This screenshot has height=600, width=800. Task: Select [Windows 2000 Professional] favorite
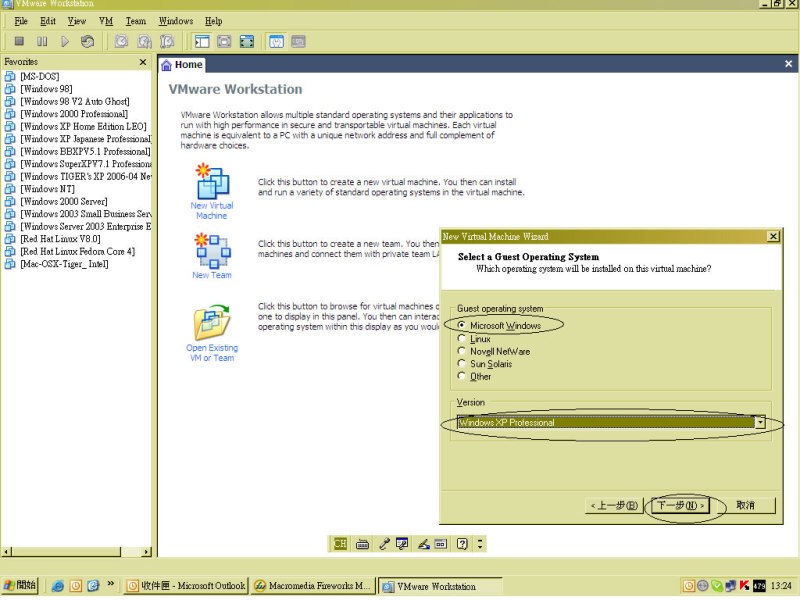click(x=74, y=114)
